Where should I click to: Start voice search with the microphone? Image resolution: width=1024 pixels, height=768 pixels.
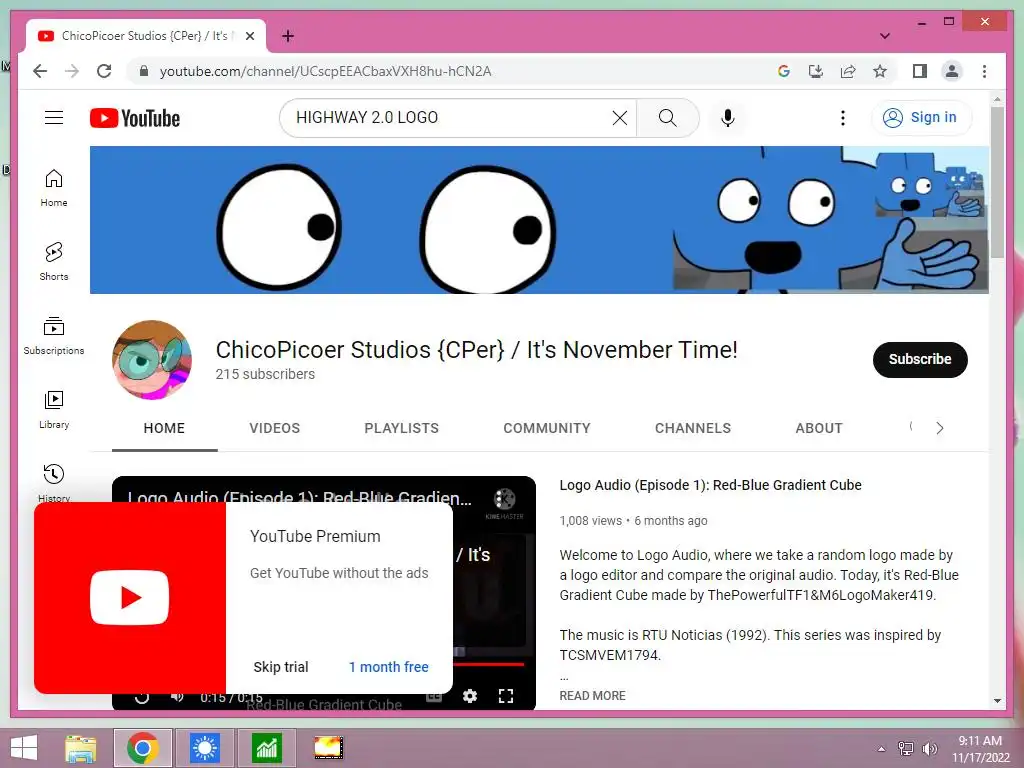pyautogui.click(x=728, y=118)
